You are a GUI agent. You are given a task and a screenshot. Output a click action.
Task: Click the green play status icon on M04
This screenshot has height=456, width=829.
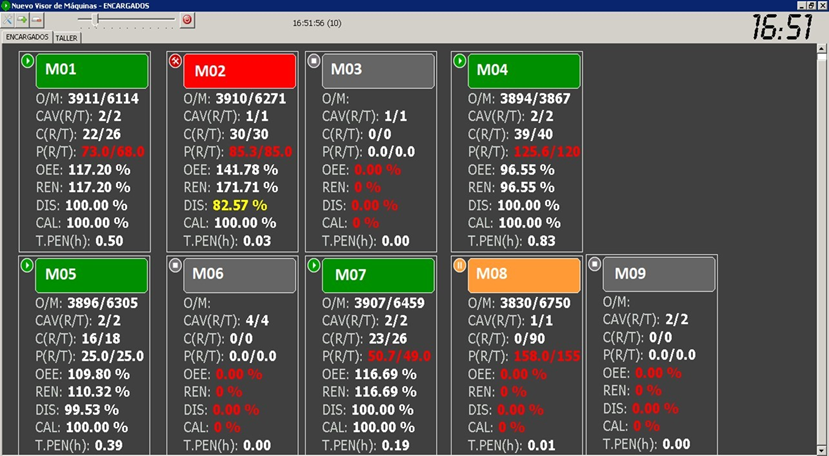pos(460,61)
